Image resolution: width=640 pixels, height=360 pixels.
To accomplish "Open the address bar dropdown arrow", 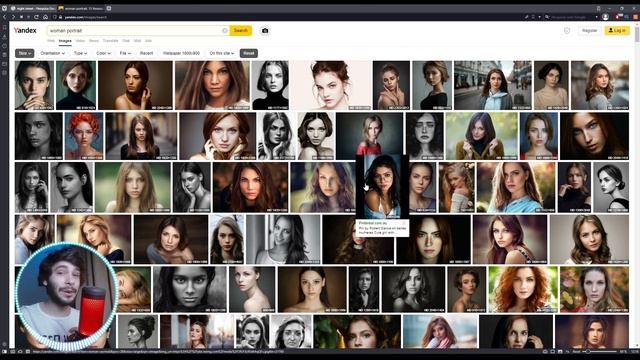I will 540,17.
